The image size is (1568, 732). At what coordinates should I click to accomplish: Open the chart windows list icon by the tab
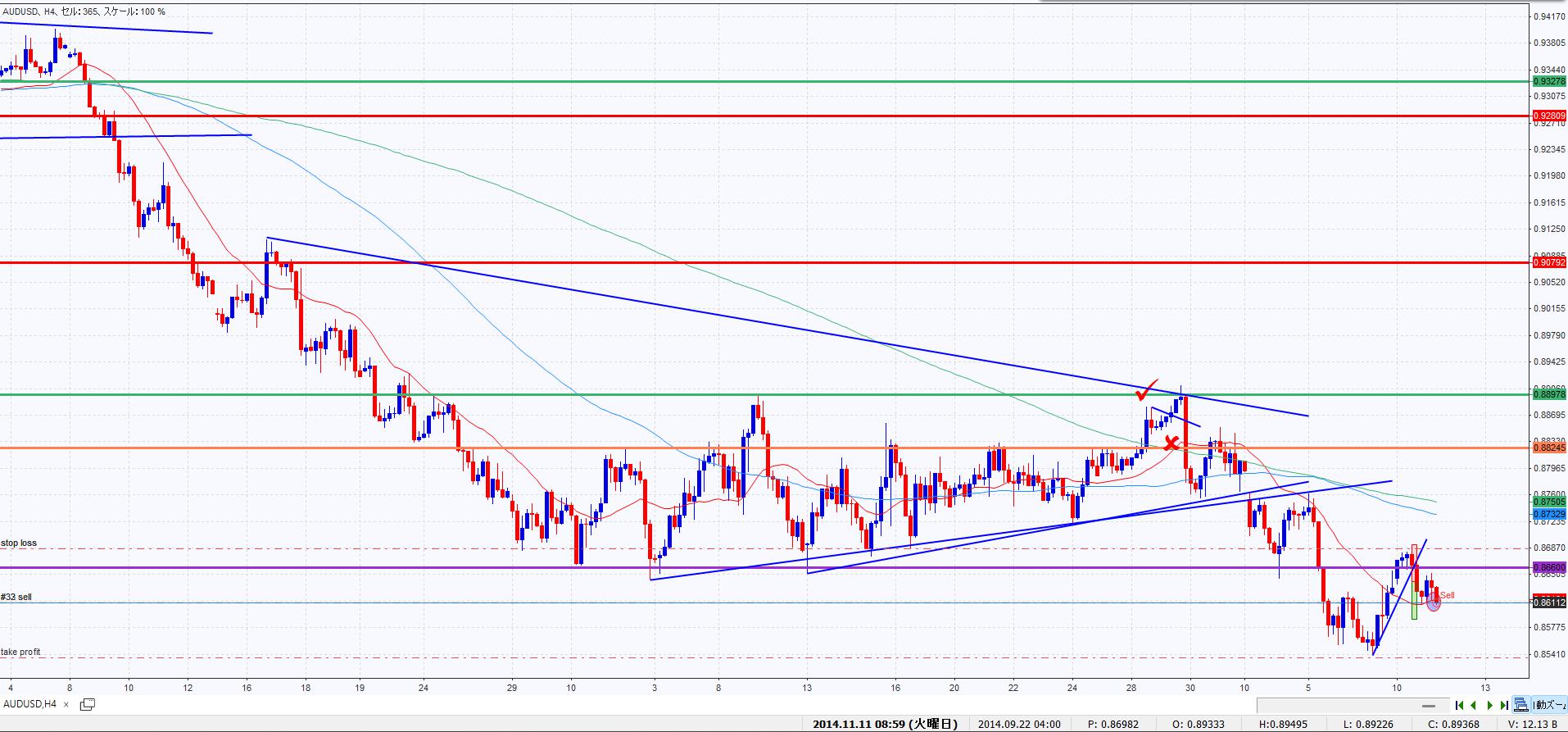click(87, 703)
